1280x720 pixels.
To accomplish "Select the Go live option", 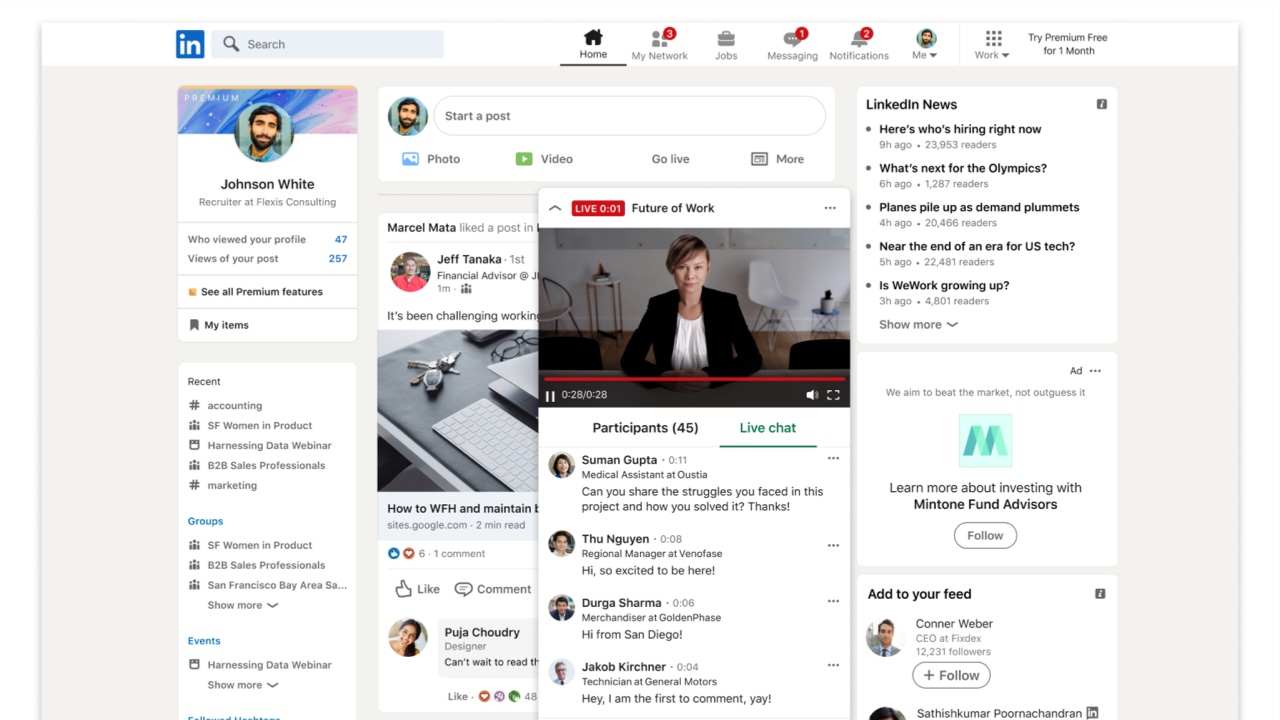I will click(671, 159).
